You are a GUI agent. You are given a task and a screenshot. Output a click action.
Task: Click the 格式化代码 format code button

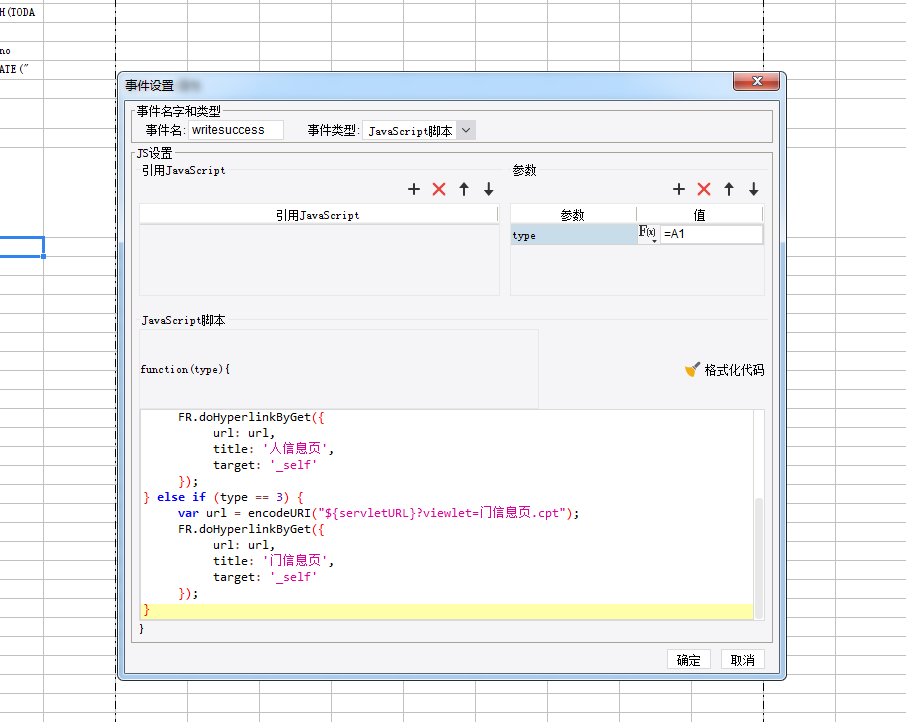pyautogui.click(x=725, y=370)
